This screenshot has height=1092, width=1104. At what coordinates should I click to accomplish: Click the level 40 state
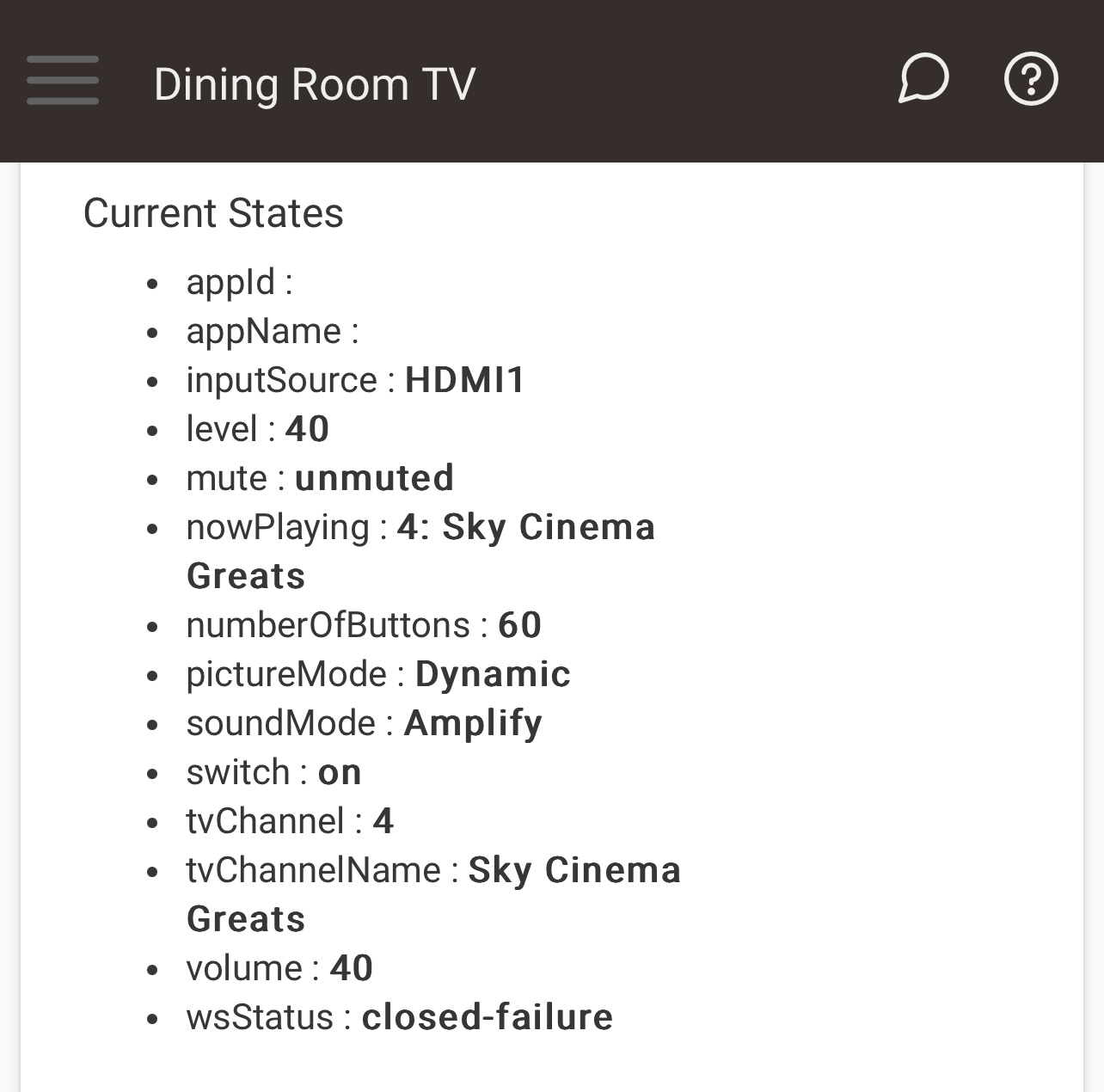tap(258, 429)
